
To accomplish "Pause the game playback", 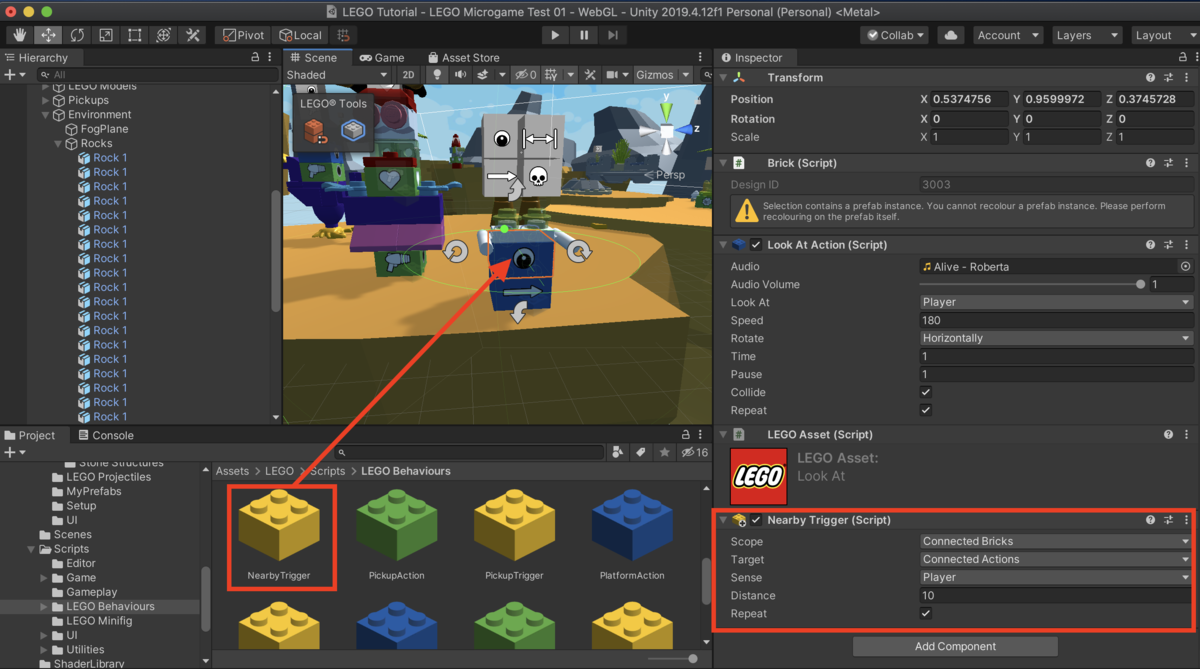I will (x=584, y=35).
